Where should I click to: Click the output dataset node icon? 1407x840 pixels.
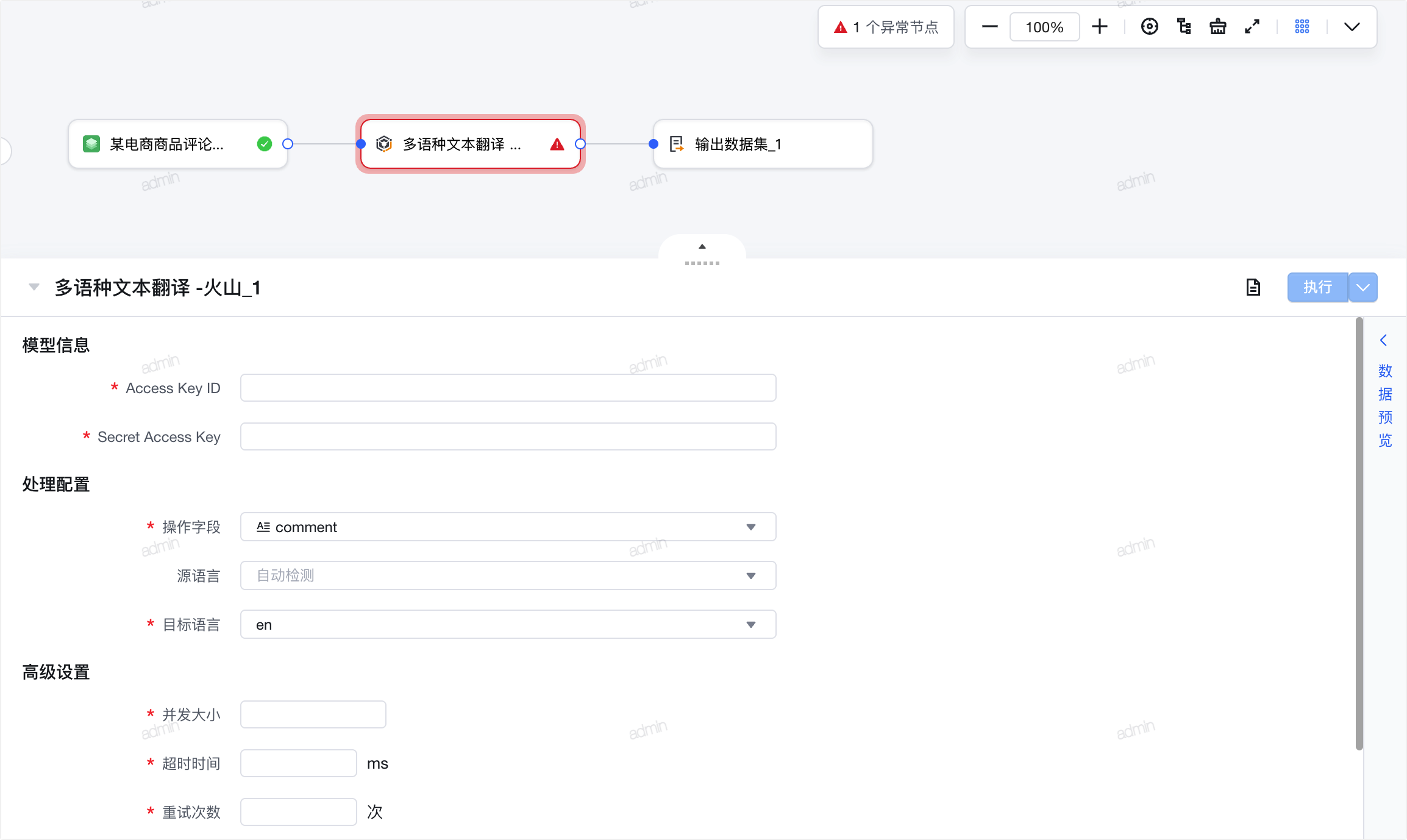(x=677, y=144)
